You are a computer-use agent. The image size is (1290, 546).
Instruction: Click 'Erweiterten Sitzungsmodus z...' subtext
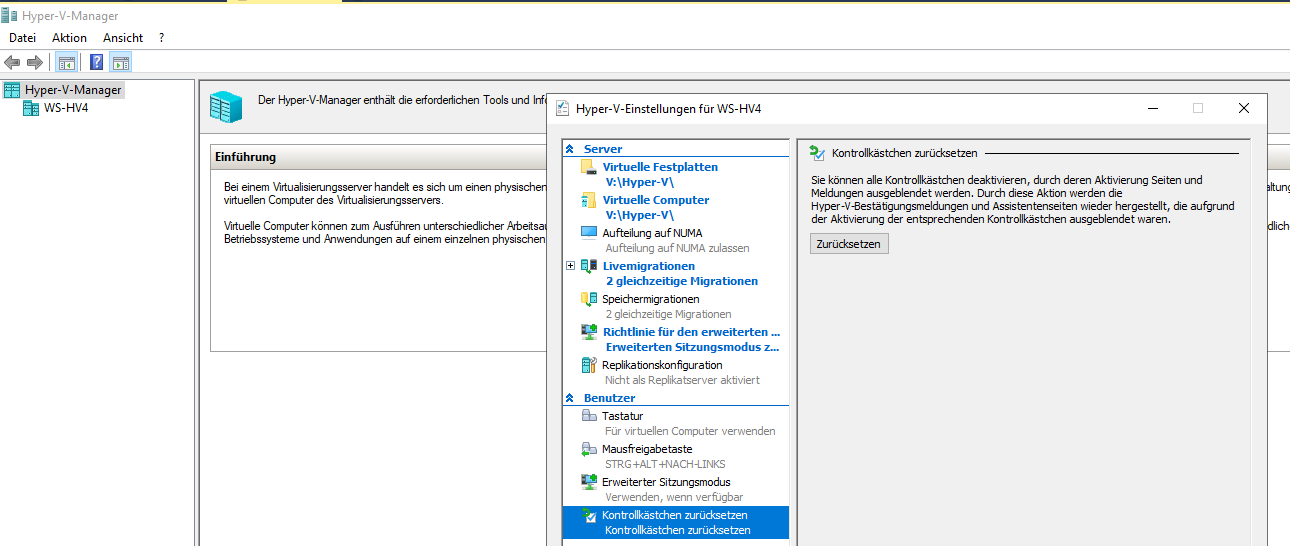pos(693,348)
